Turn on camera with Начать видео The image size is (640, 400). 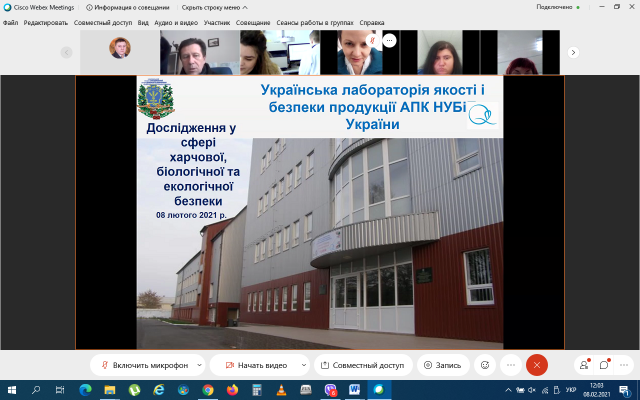[256, 365]
